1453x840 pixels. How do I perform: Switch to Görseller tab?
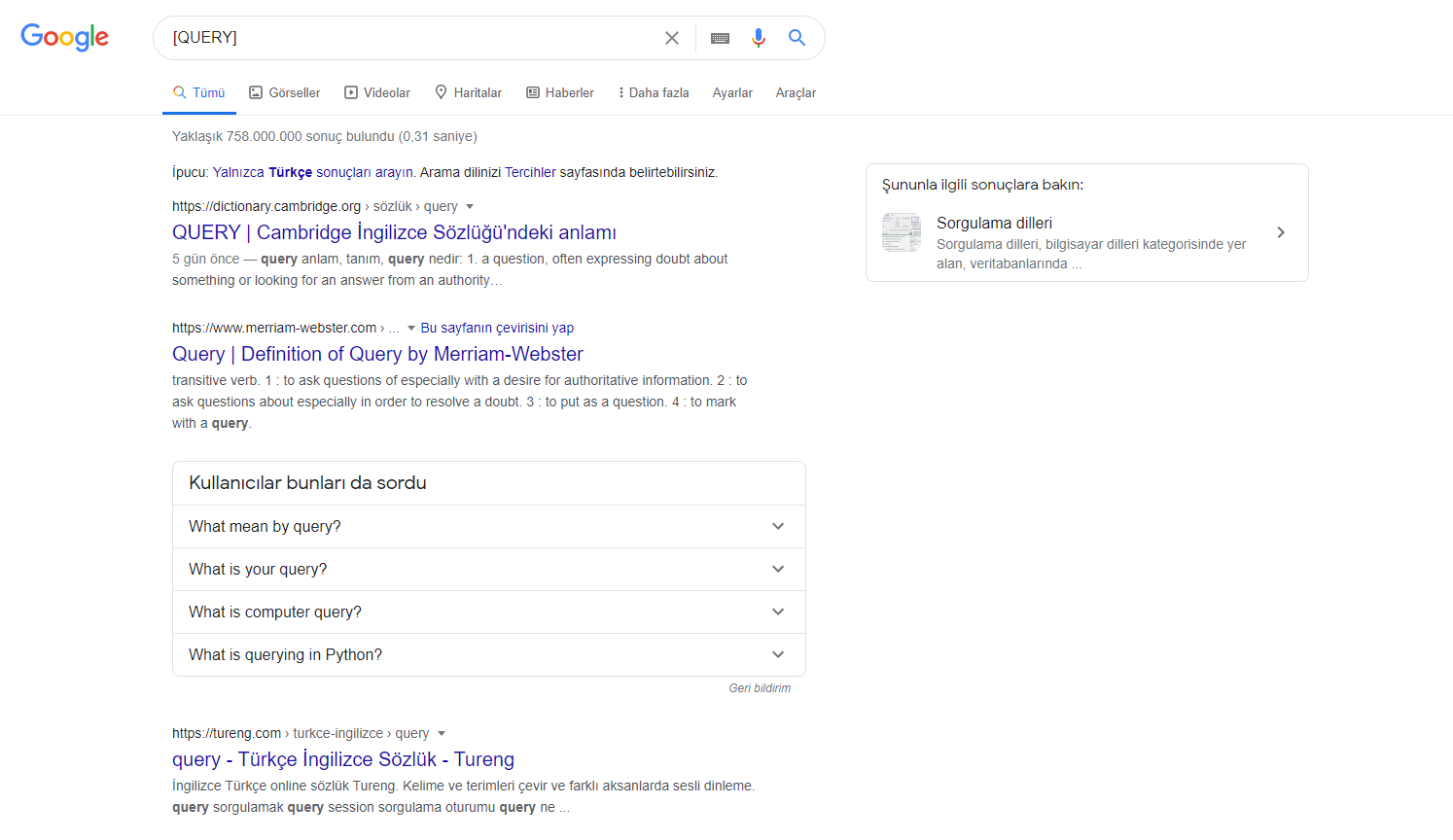285,92
